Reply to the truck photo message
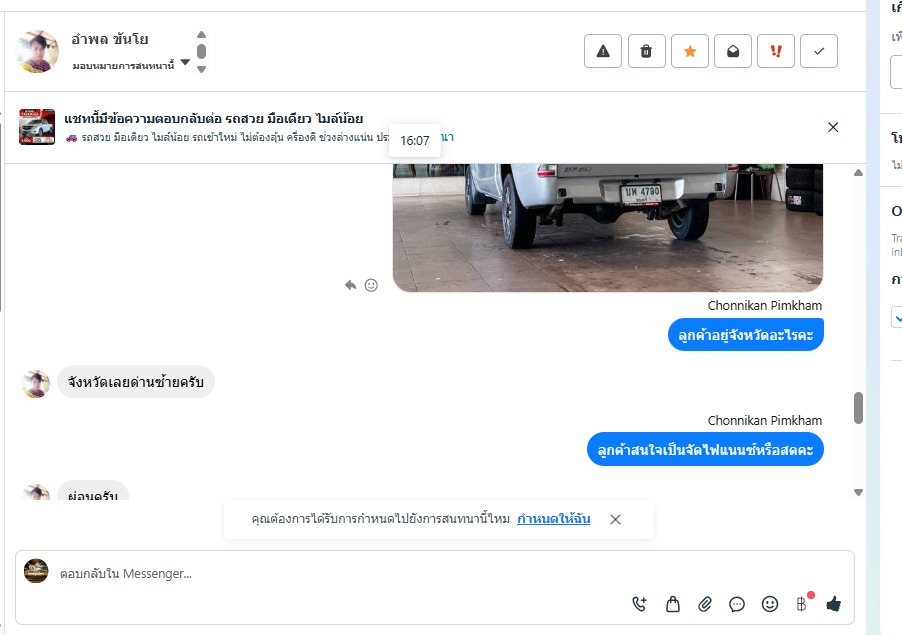The height and width of the screenshot is (635, 902). pos(350,285)
